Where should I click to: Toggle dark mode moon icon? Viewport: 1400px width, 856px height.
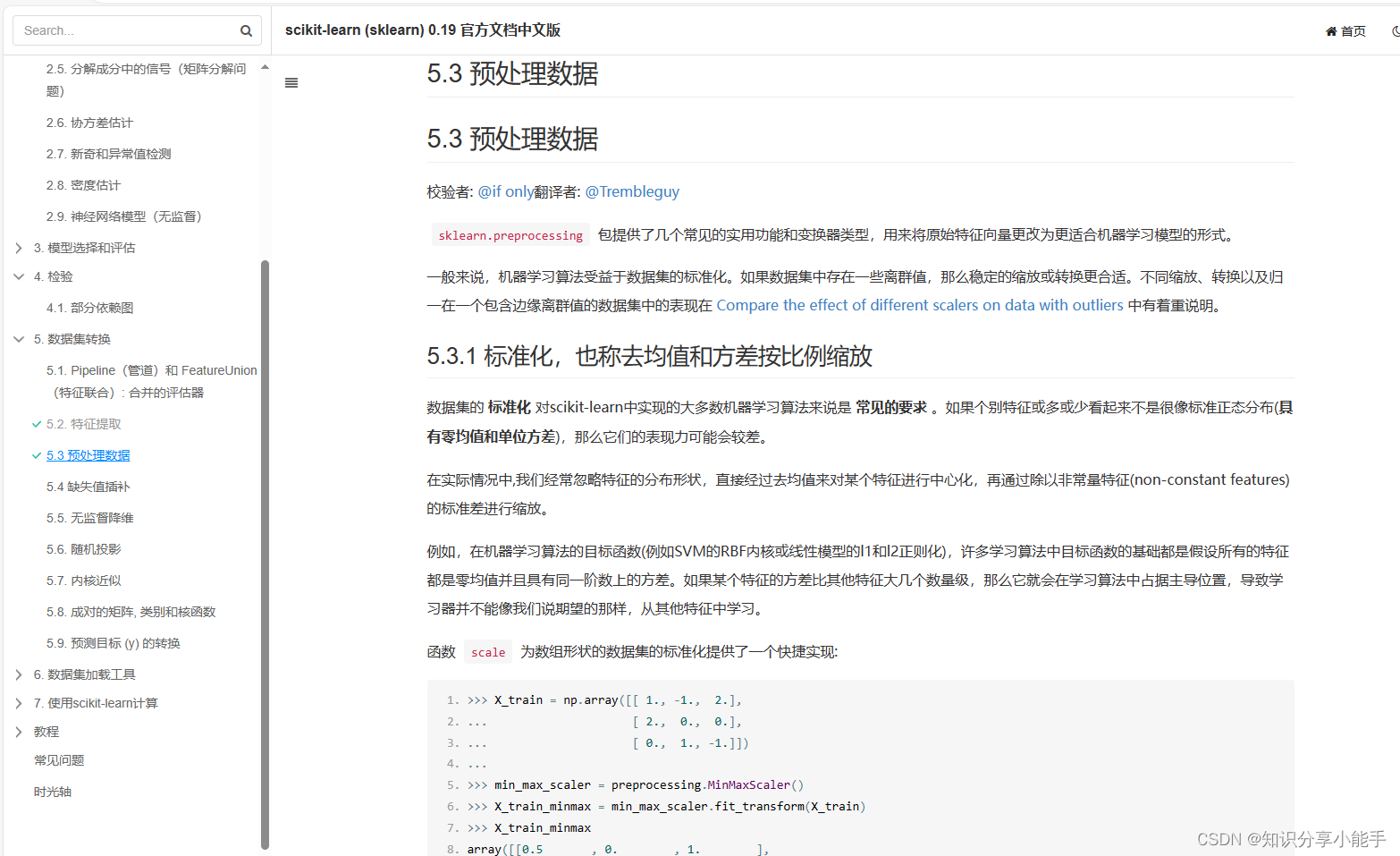tap(1395, 31)
